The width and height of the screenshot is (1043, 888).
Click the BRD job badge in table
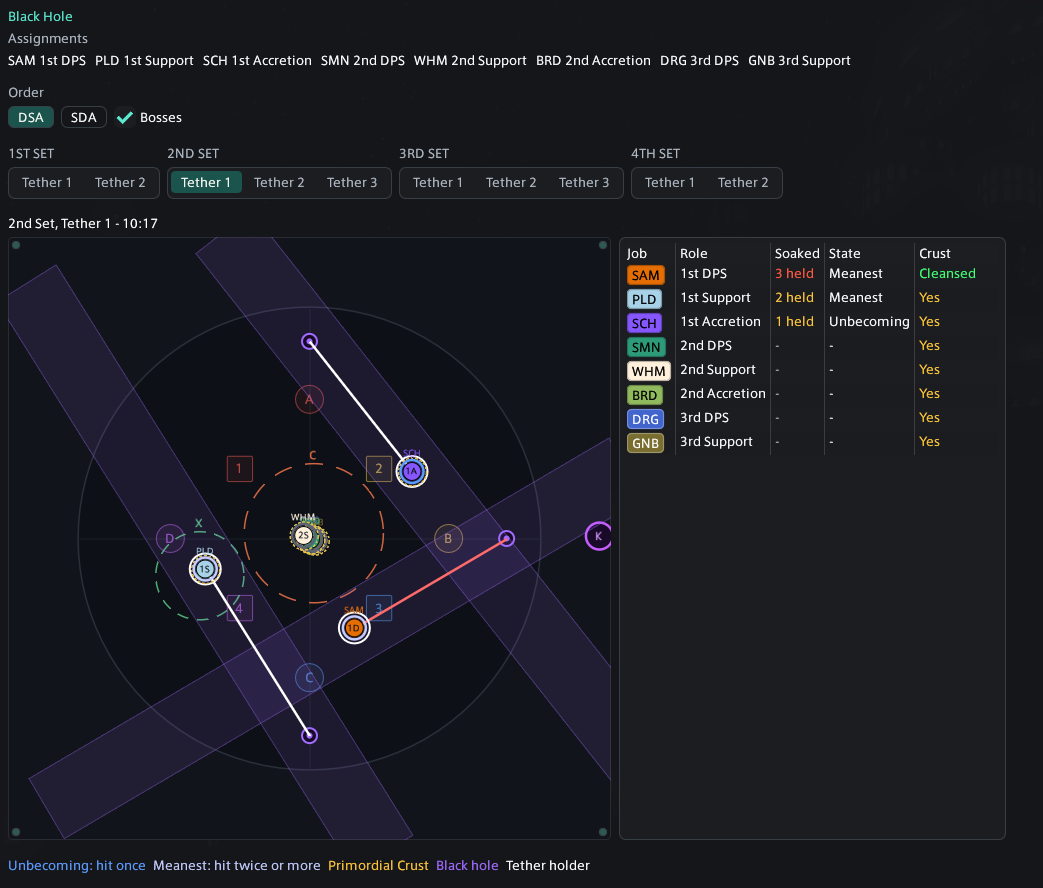click(x=645, y=394)
